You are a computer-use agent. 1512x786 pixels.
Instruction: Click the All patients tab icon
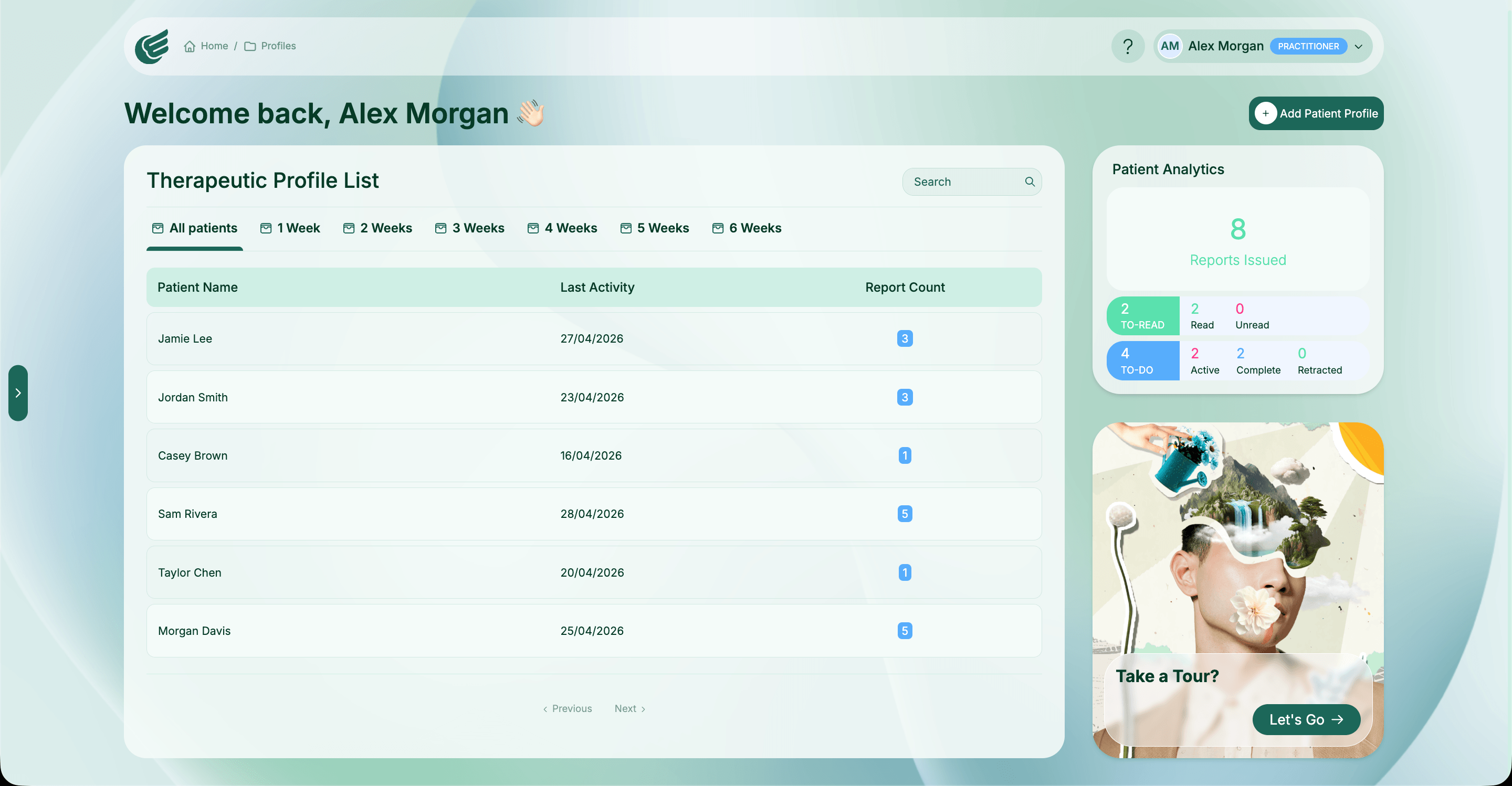[x=157, y=228]
